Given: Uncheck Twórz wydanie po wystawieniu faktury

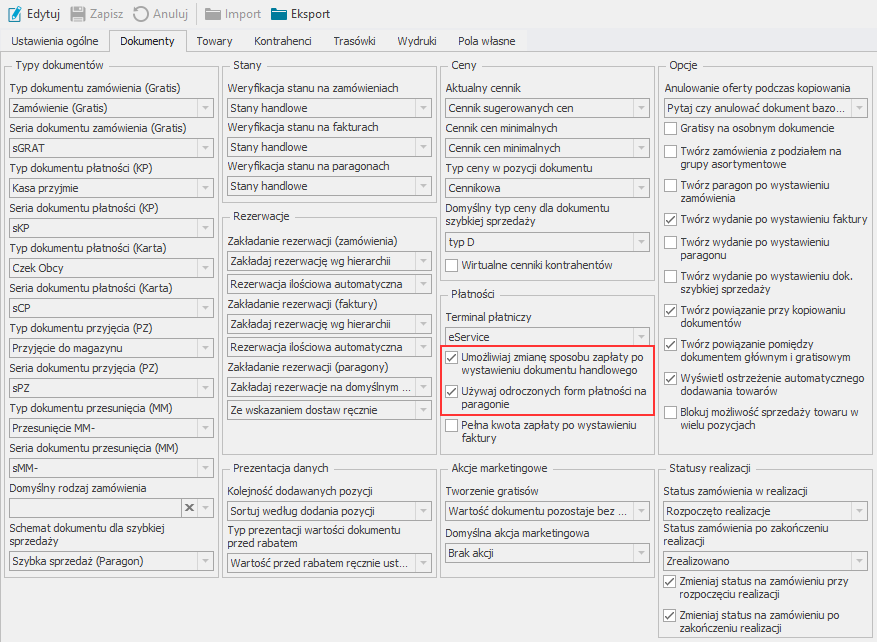Looking at the screenshot, I should click(x=671, y=219).
